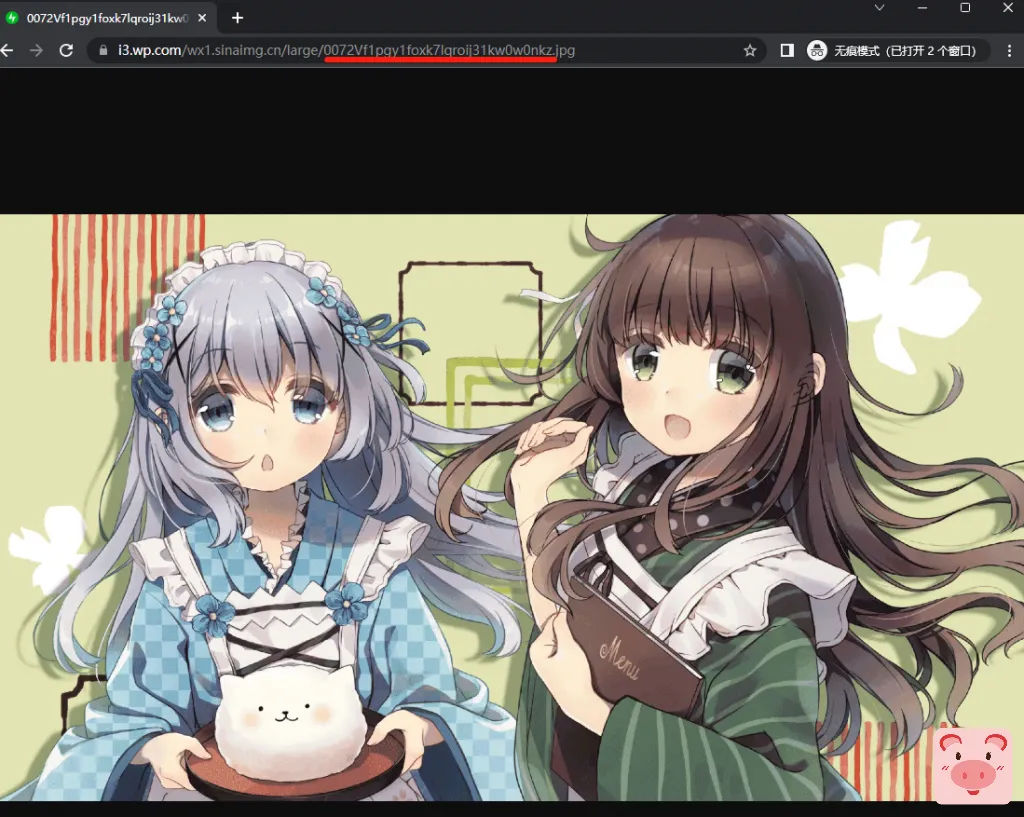Bookmark this page with the star icon
The image size is (1024, 817).
[x=750, y=50]
